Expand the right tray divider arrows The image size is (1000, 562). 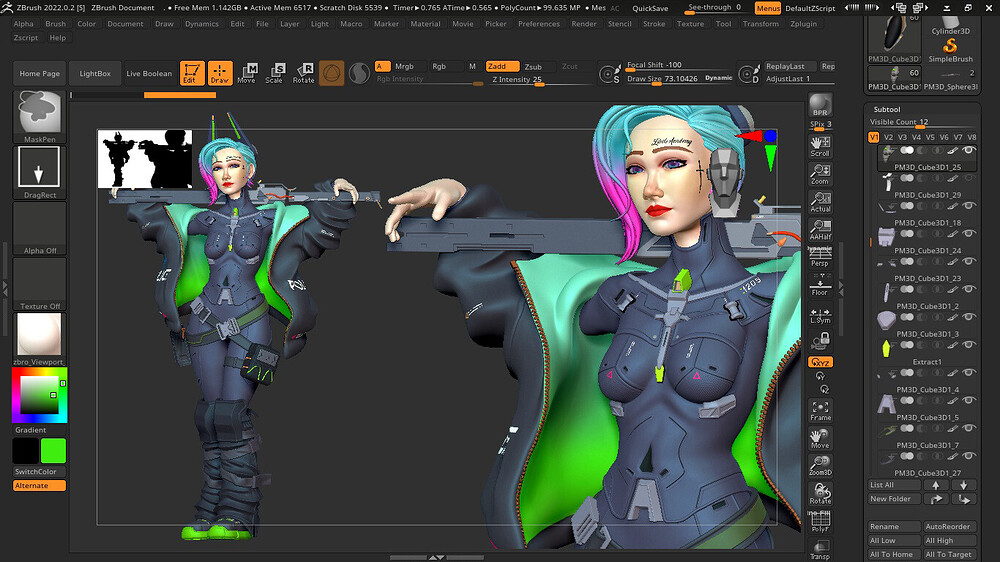[x=841, y=288]
